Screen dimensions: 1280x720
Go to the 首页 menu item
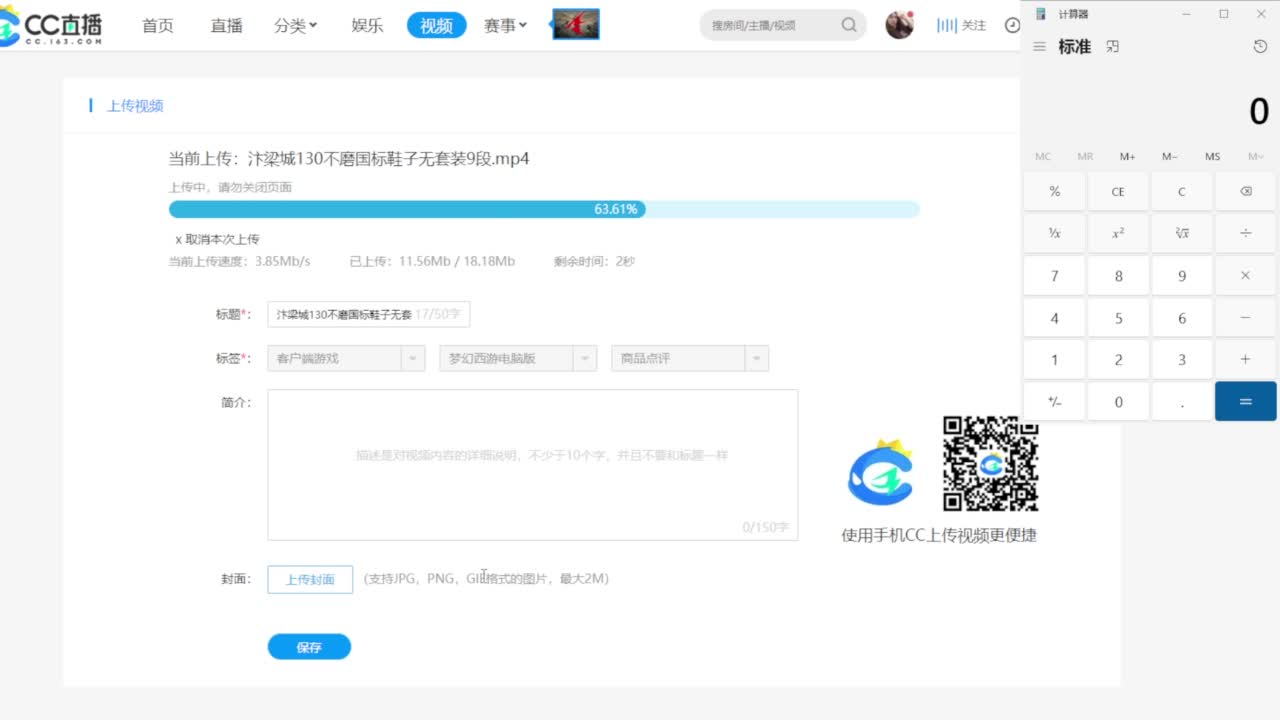(x=157, y=26)
